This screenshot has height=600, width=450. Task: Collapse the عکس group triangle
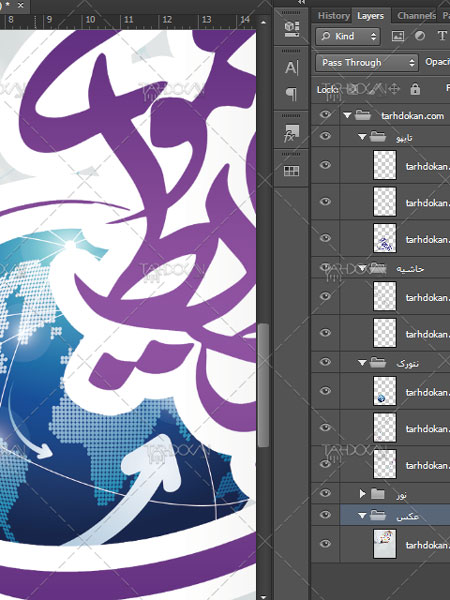pyautogui.click(x=362, y=515)
